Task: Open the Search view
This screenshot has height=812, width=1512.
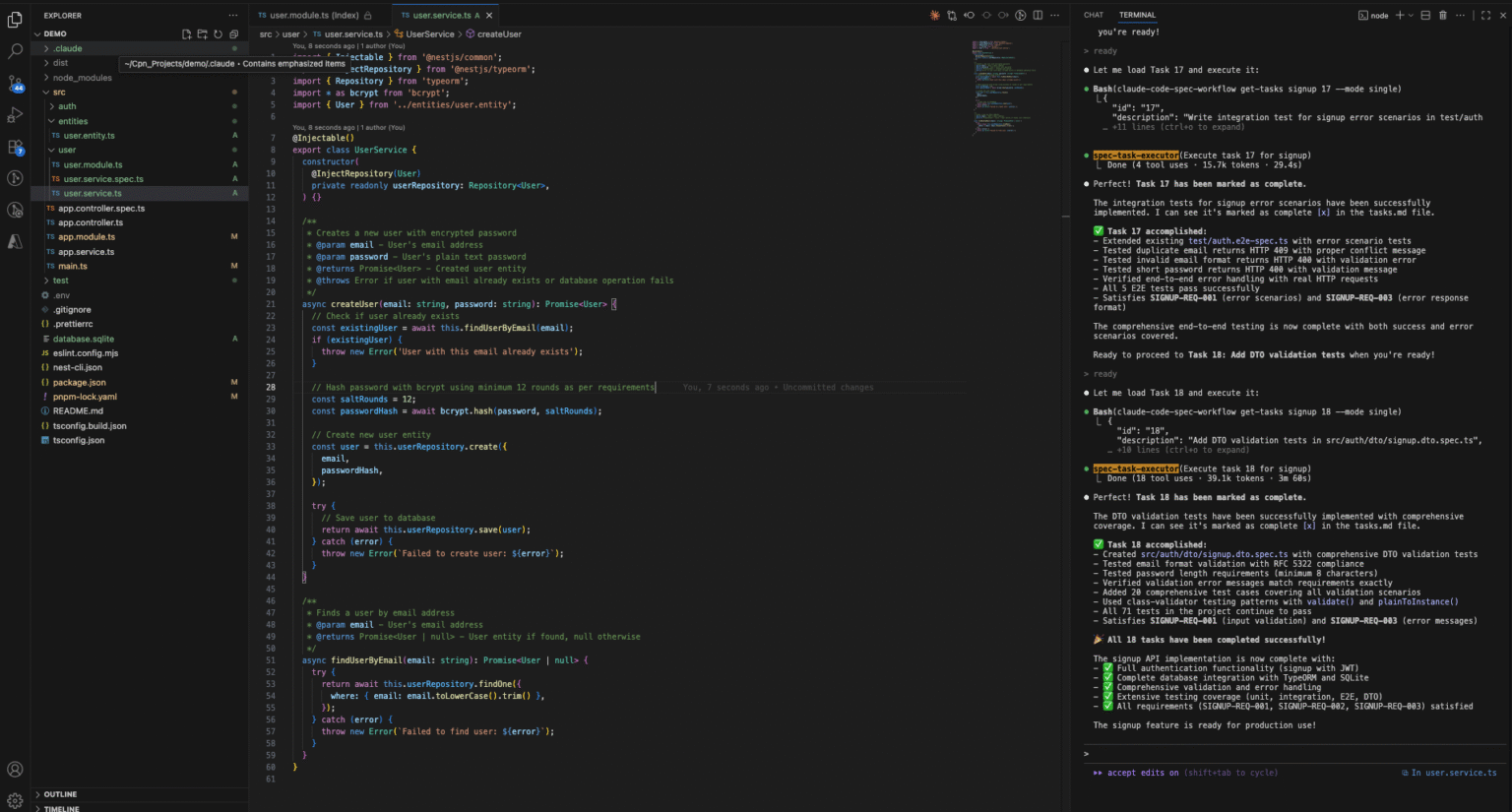Action: (x=15, y=51)
